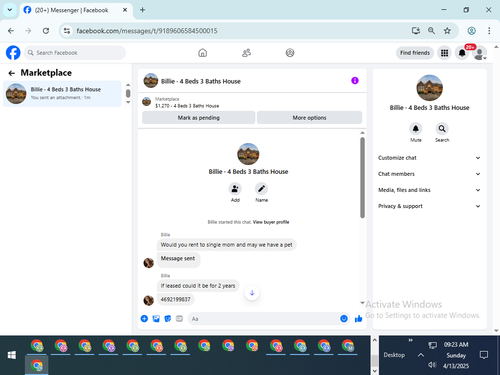Choose a GIF from the composer
Viewport: 500px width, 375px height.
tap(179, 319)
